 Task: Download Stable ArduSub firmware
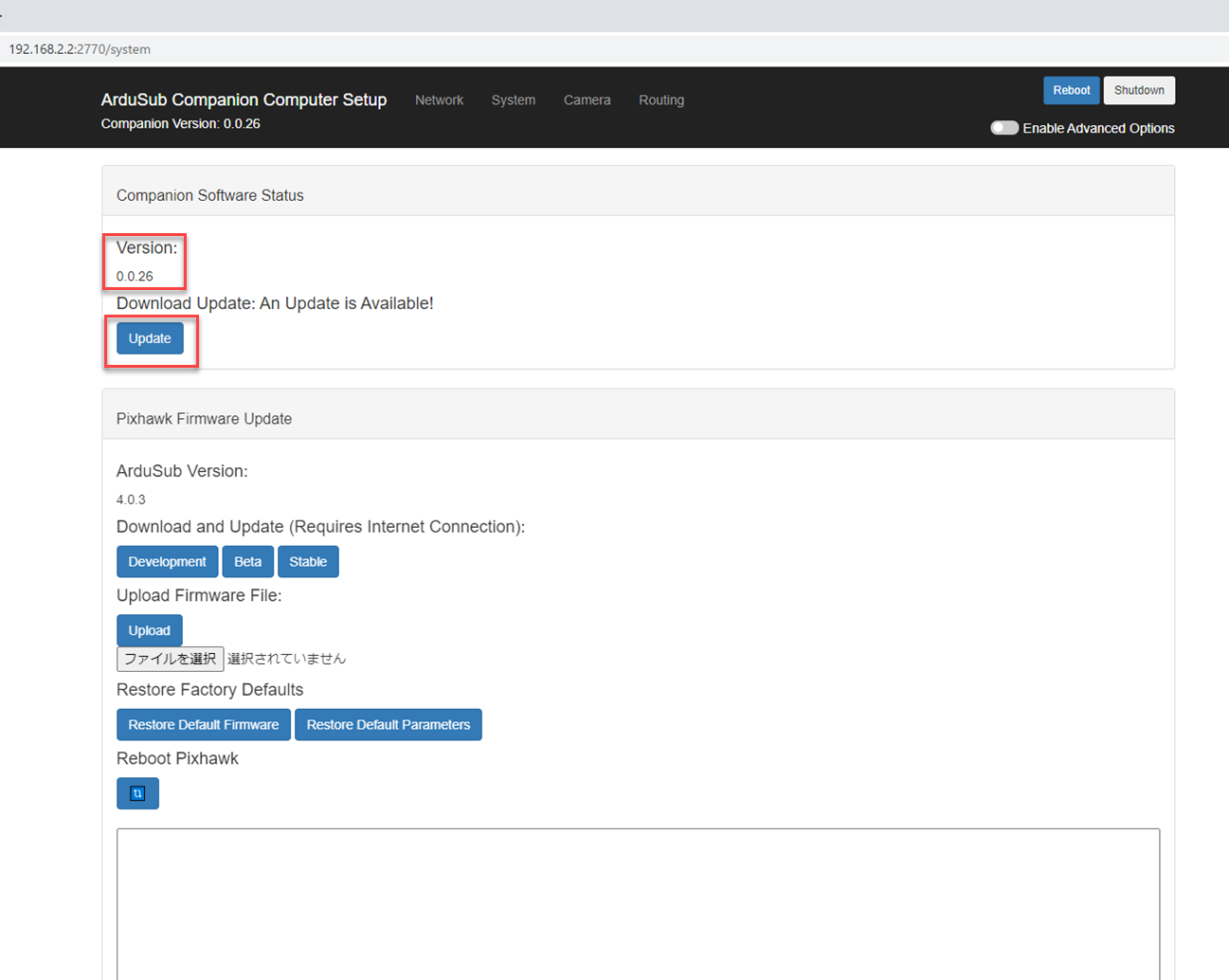click(308, 561)
